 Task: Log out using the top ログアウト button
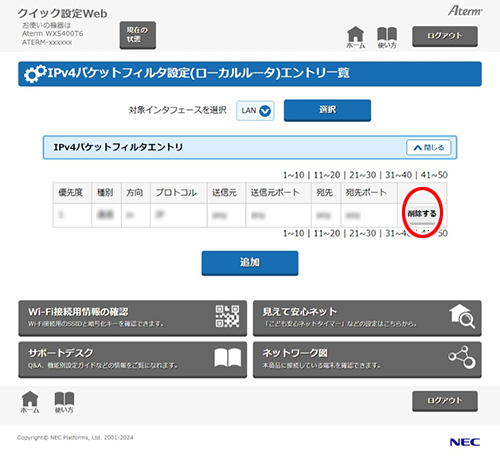(445, 36)
